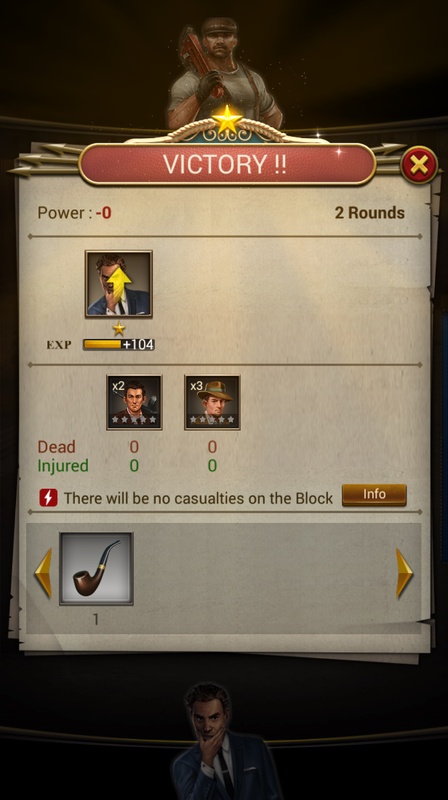
Task: Click the red lightning bolt icon
Action: 48,497
